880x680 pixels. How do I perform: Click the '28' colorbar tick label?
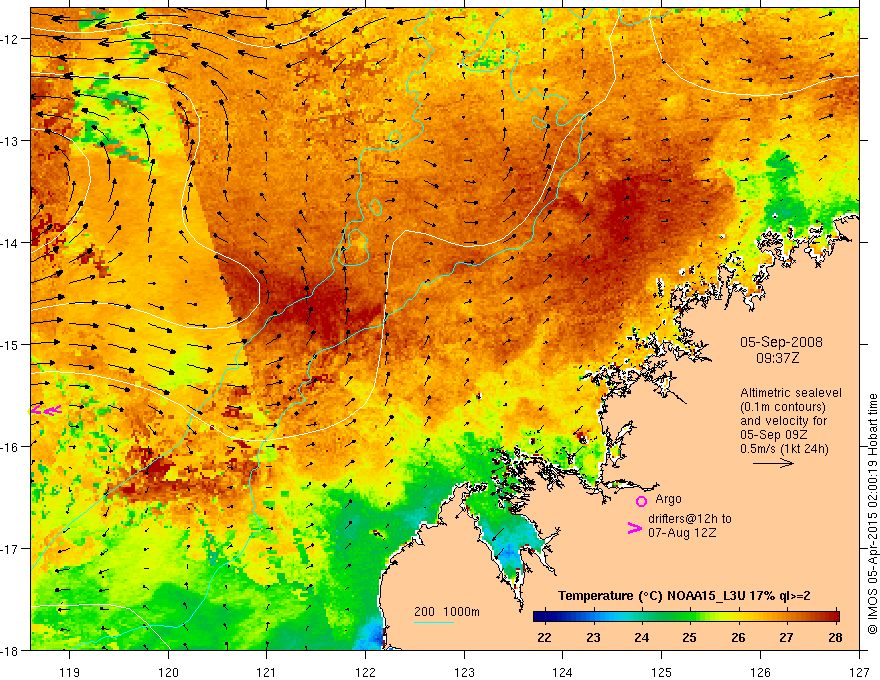835,638
